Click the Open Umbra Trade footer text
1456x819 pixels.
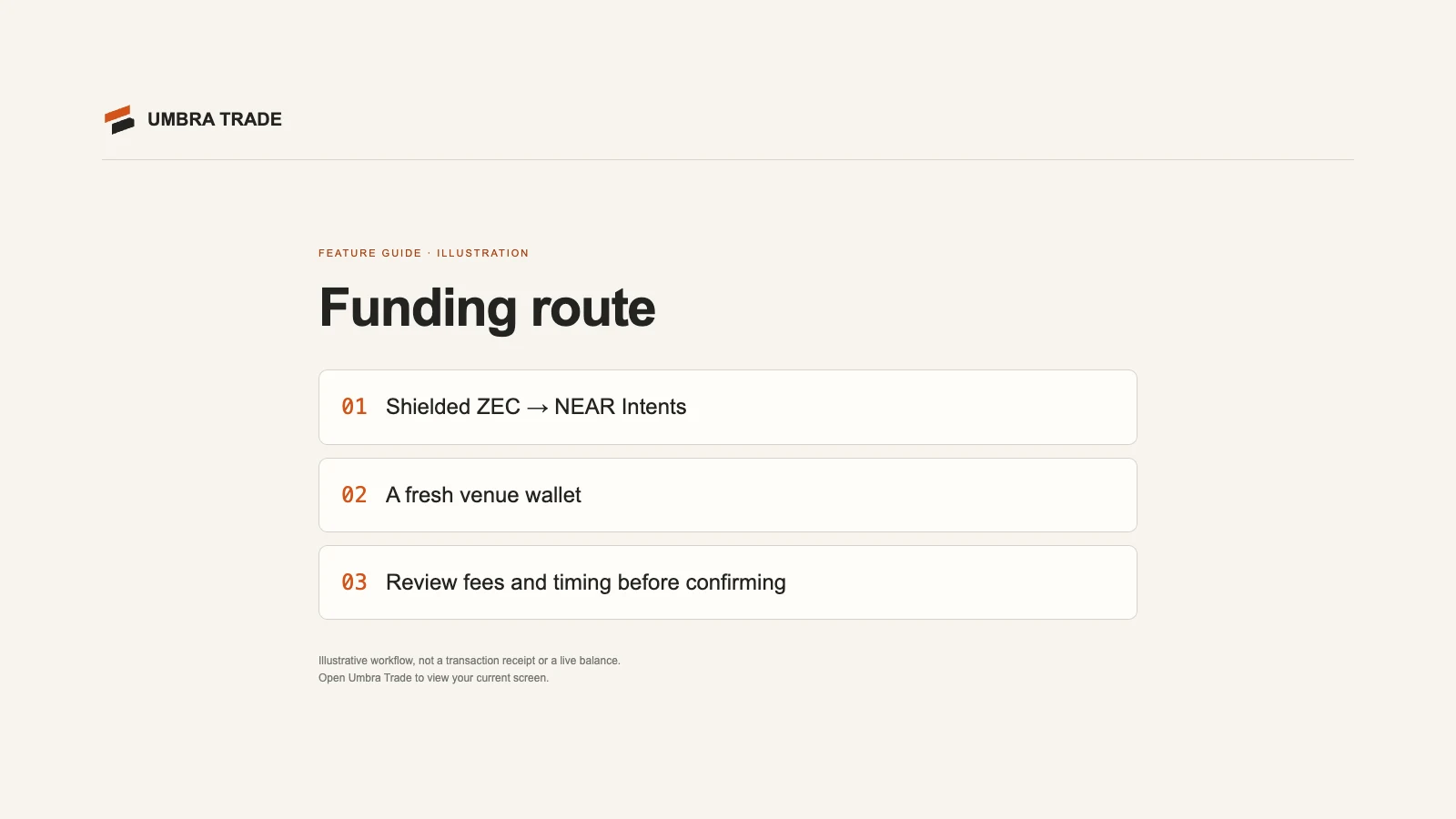tap(433, 678)
